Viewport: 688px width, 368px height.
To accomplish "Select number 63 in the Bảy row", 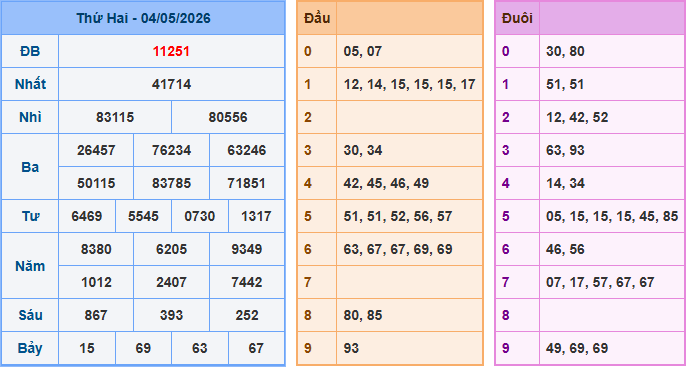I will pyautogui.click(x=200, y=348).
